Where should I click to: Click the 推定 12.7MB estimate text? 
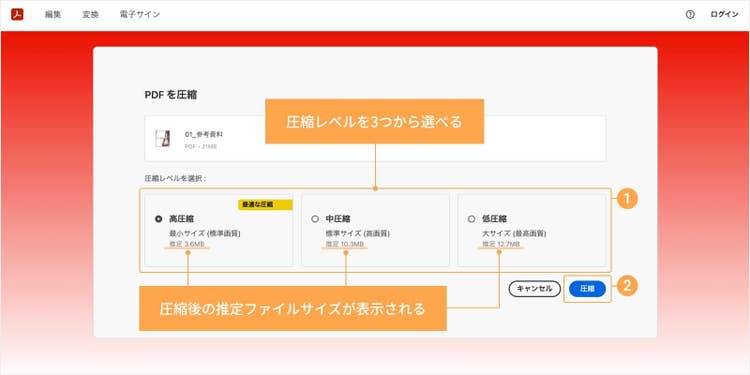click(x=501, y=244)
